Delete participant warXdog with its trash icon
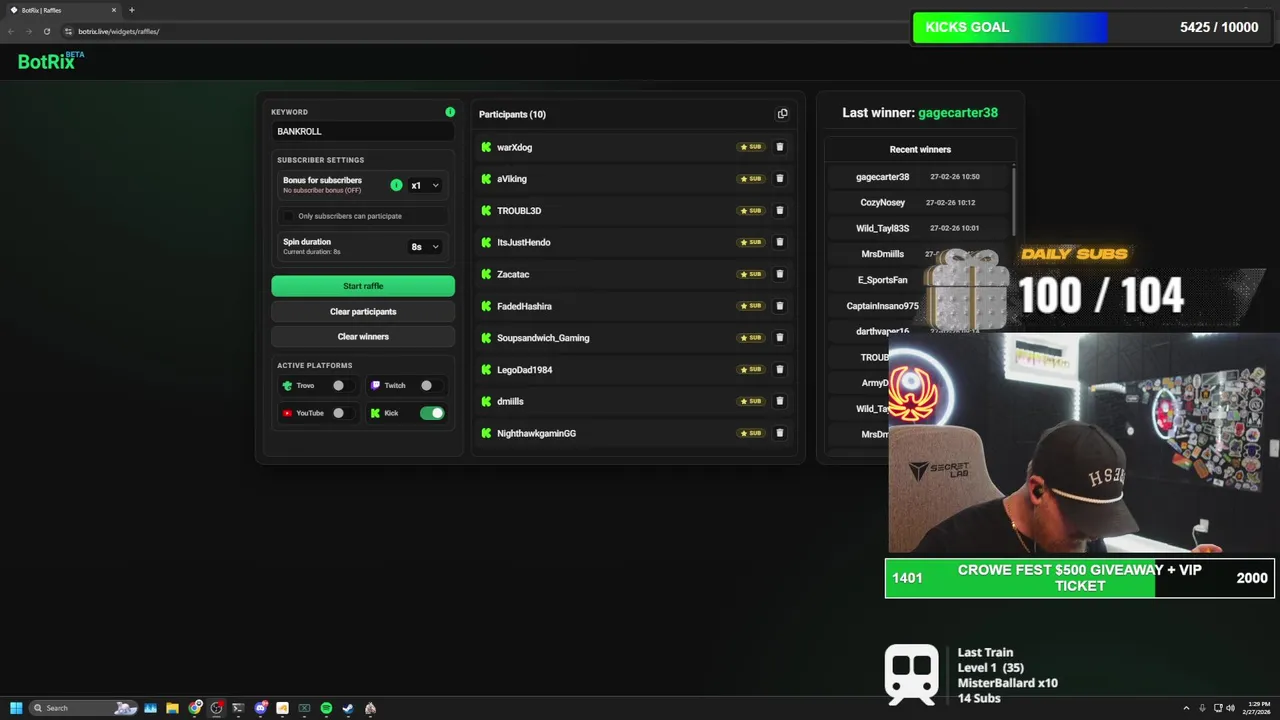Viewport: 1280px width, 720px height. point(780,147)
